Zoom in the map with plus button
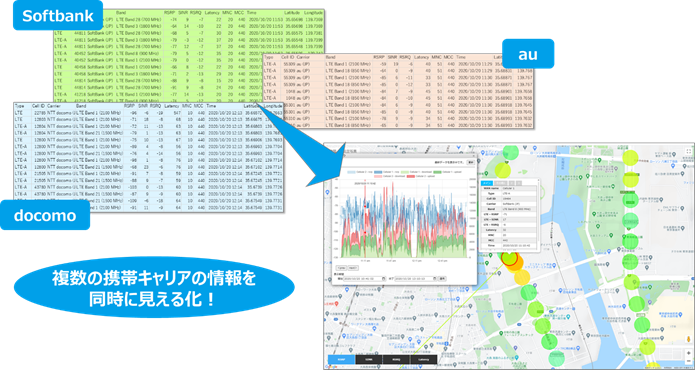This screenshot has height=370, width=695. coord(688,353)
